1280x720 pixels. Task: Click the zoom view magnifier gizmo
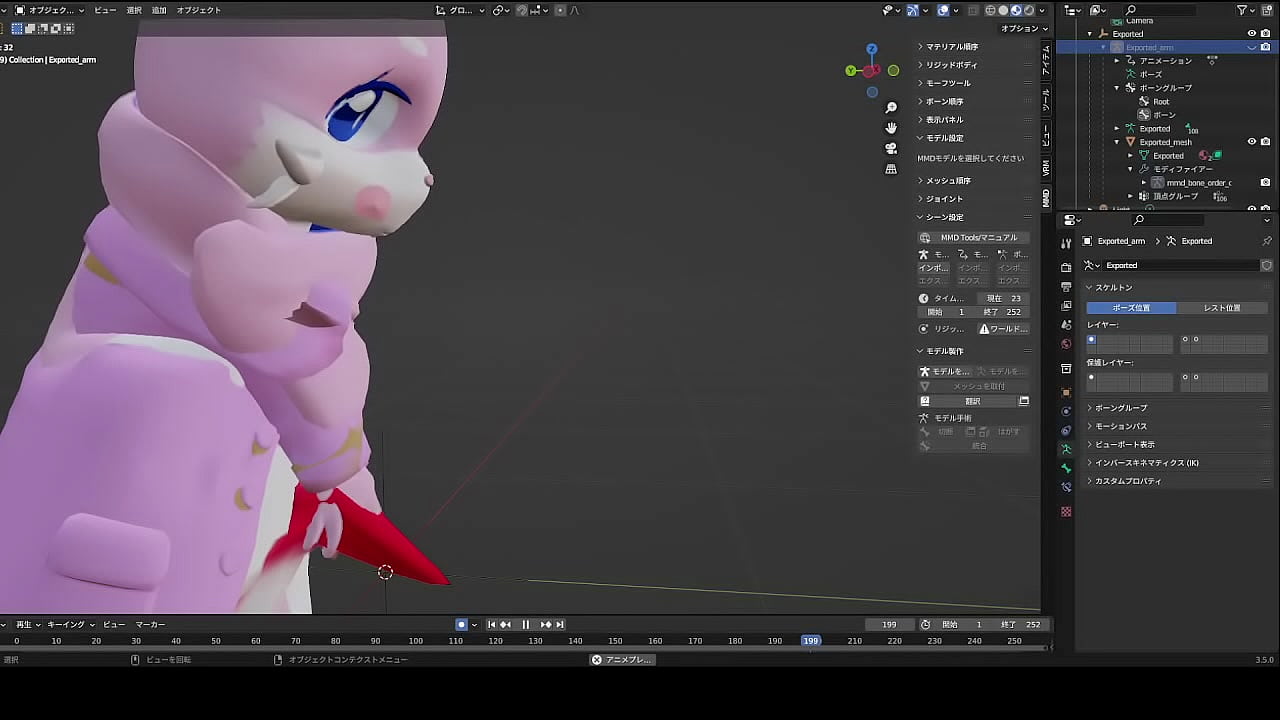click(891, 107)
